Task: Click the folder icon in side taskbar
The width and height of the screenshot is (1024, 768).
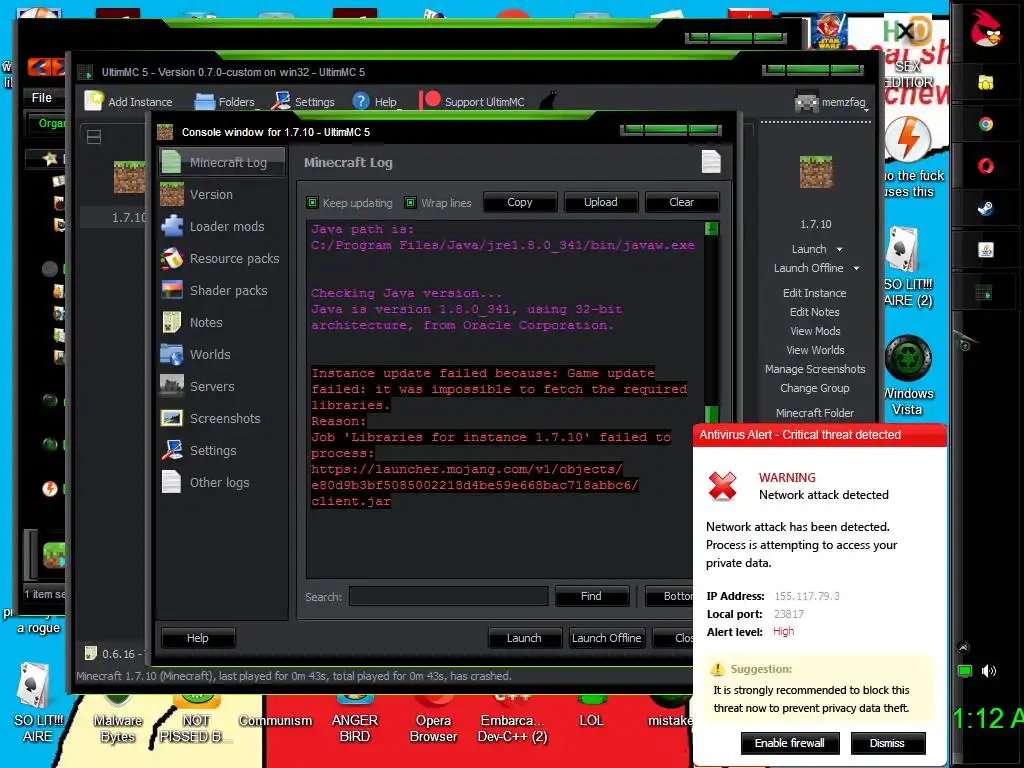Action: [985, 82]
